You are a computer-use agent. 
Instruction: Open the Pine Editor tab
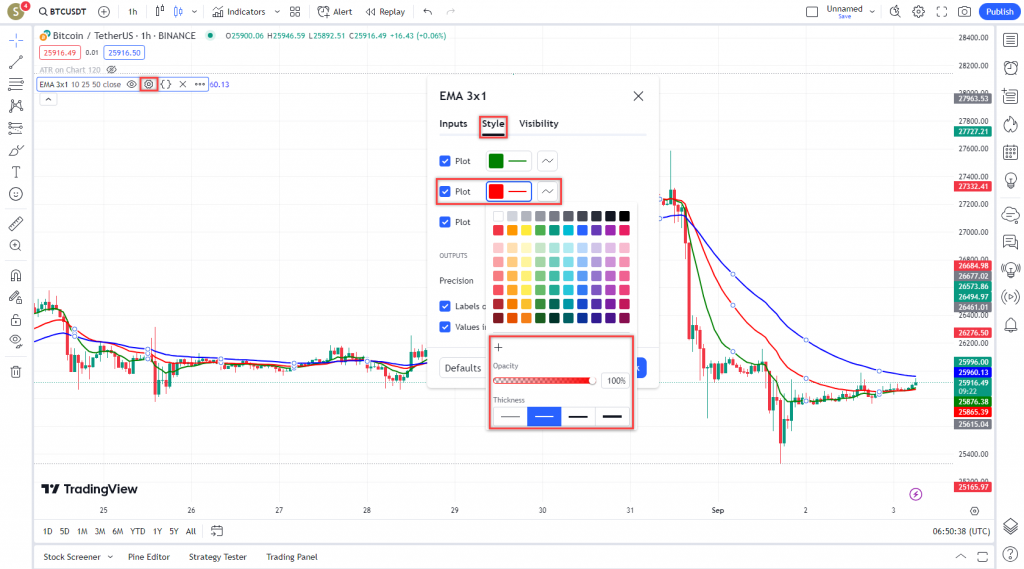(149, 557)
